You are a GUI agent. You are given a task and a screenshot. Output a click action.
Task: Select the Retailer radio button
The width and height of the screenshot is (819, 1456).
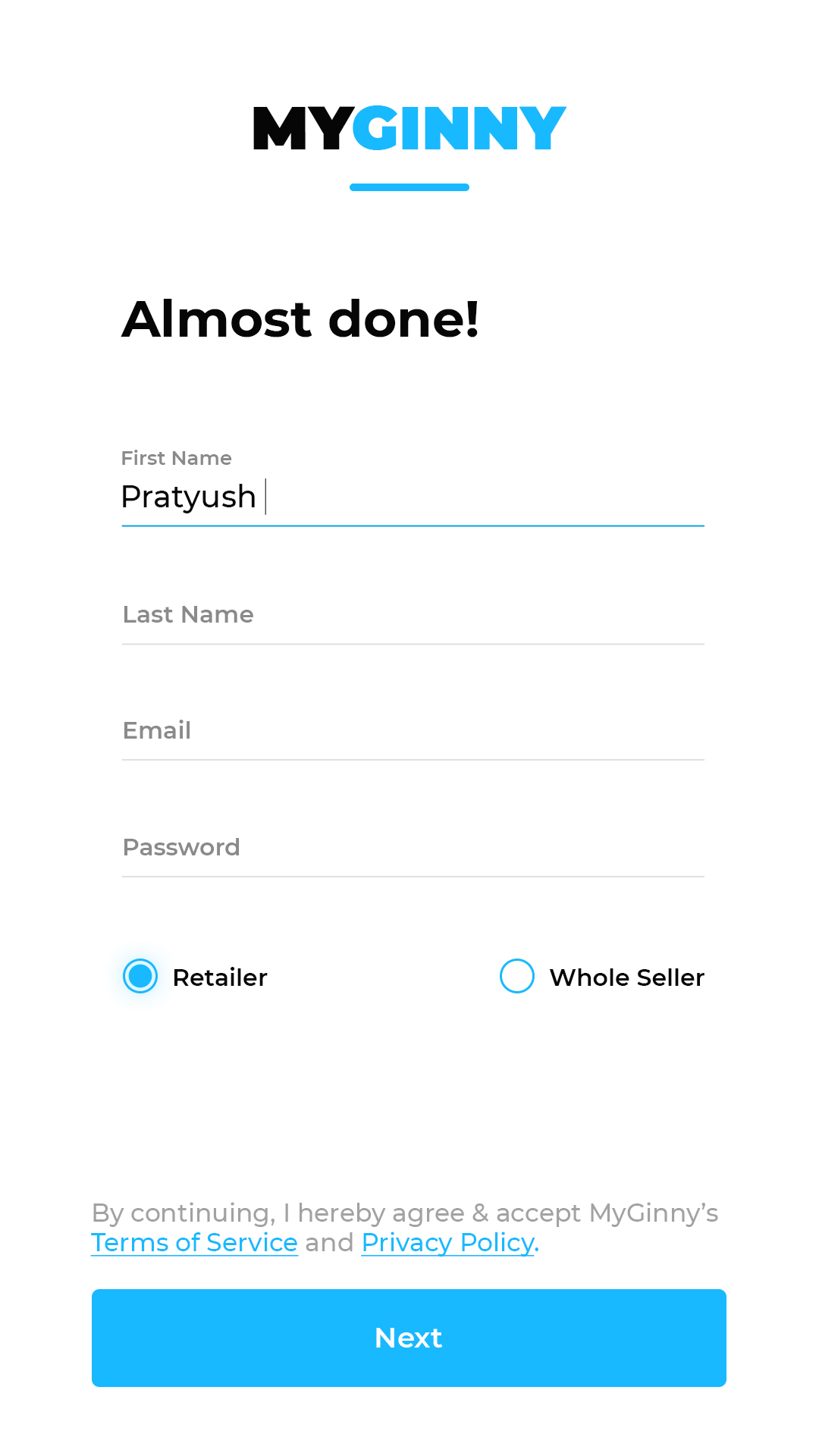(x=140, y=976)
